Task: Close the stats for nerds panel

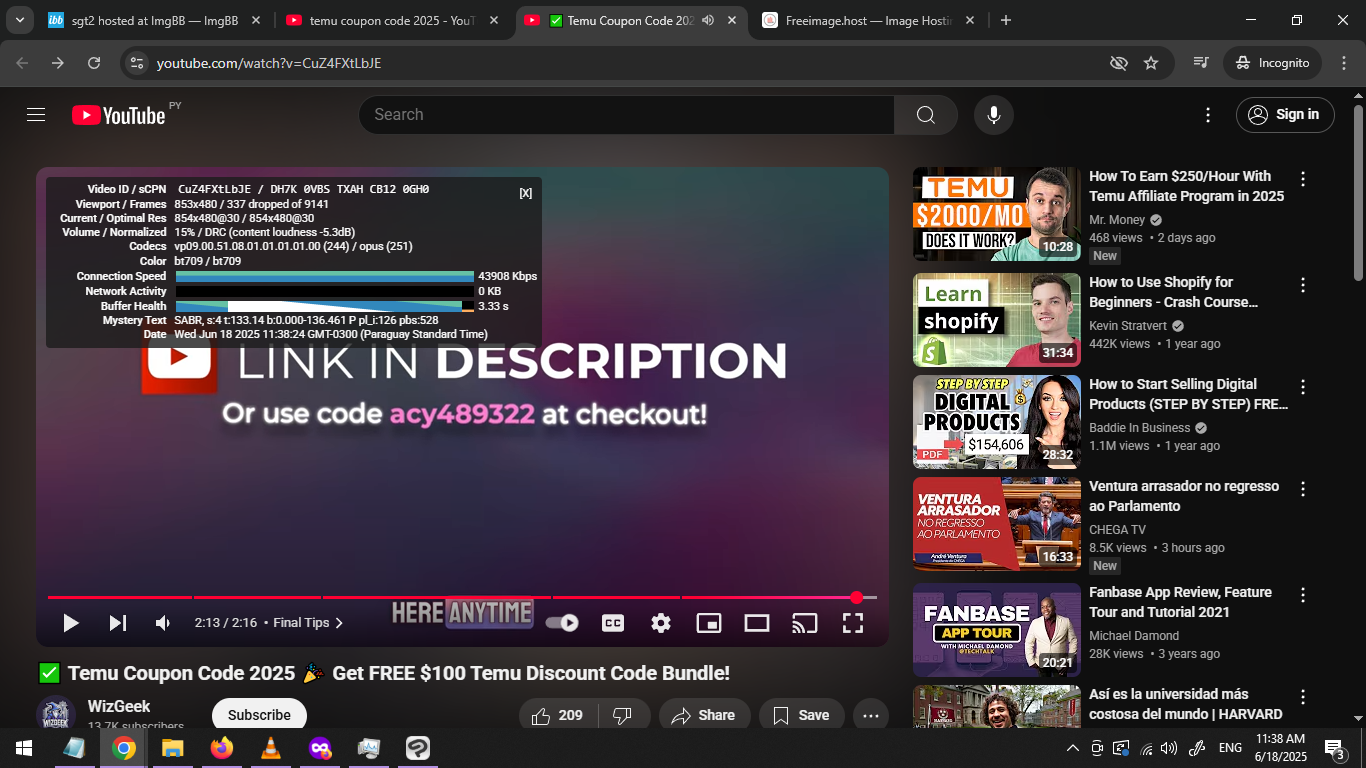Action: (x=526, y=193)
